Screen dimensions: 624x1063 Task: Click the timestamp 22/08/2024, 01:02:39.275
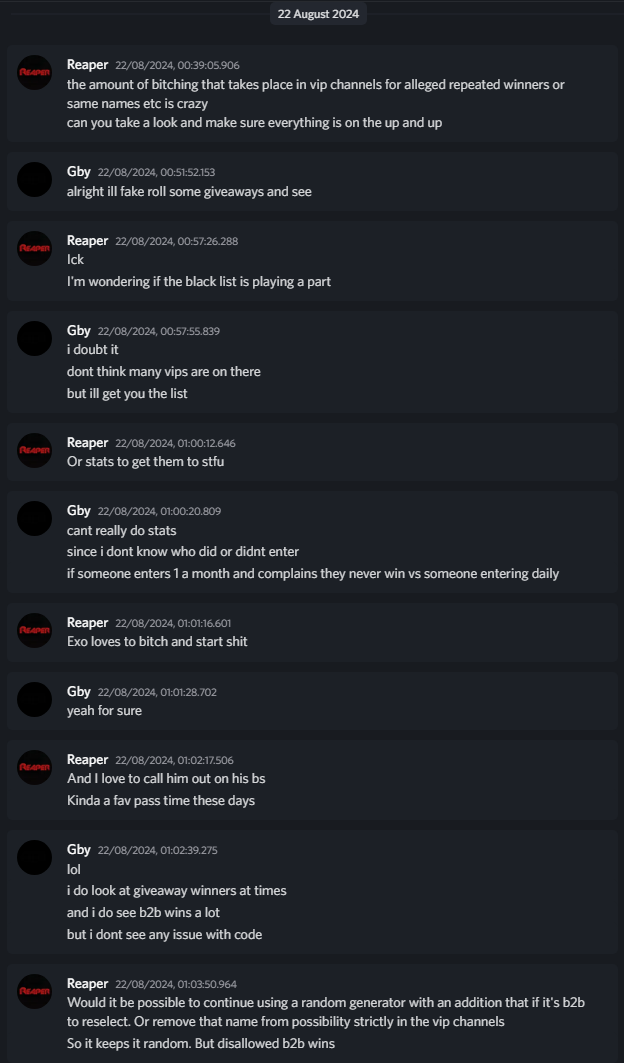point(157,850)
